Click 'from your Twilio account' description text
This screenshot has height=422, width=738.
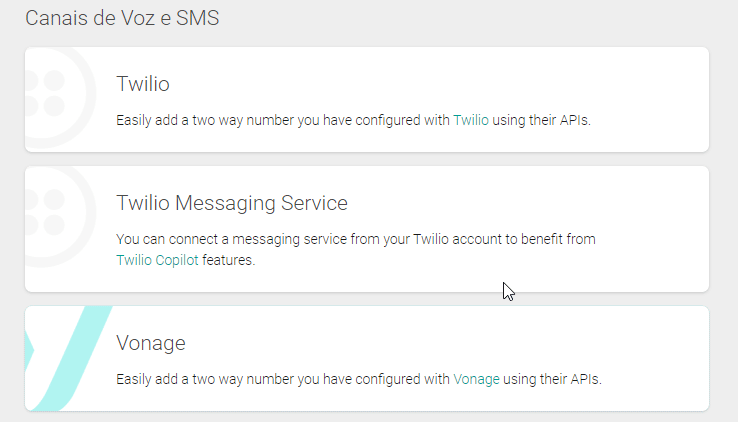(x=424, y=240)
